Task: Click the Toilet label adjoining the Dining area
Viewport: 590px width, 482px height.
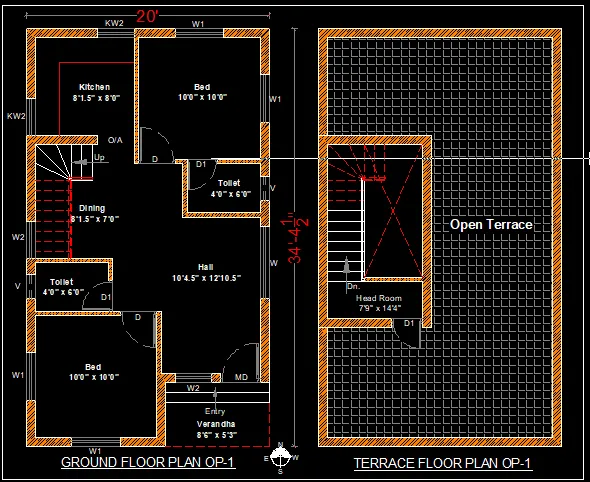Action: [x=61, y=282]
